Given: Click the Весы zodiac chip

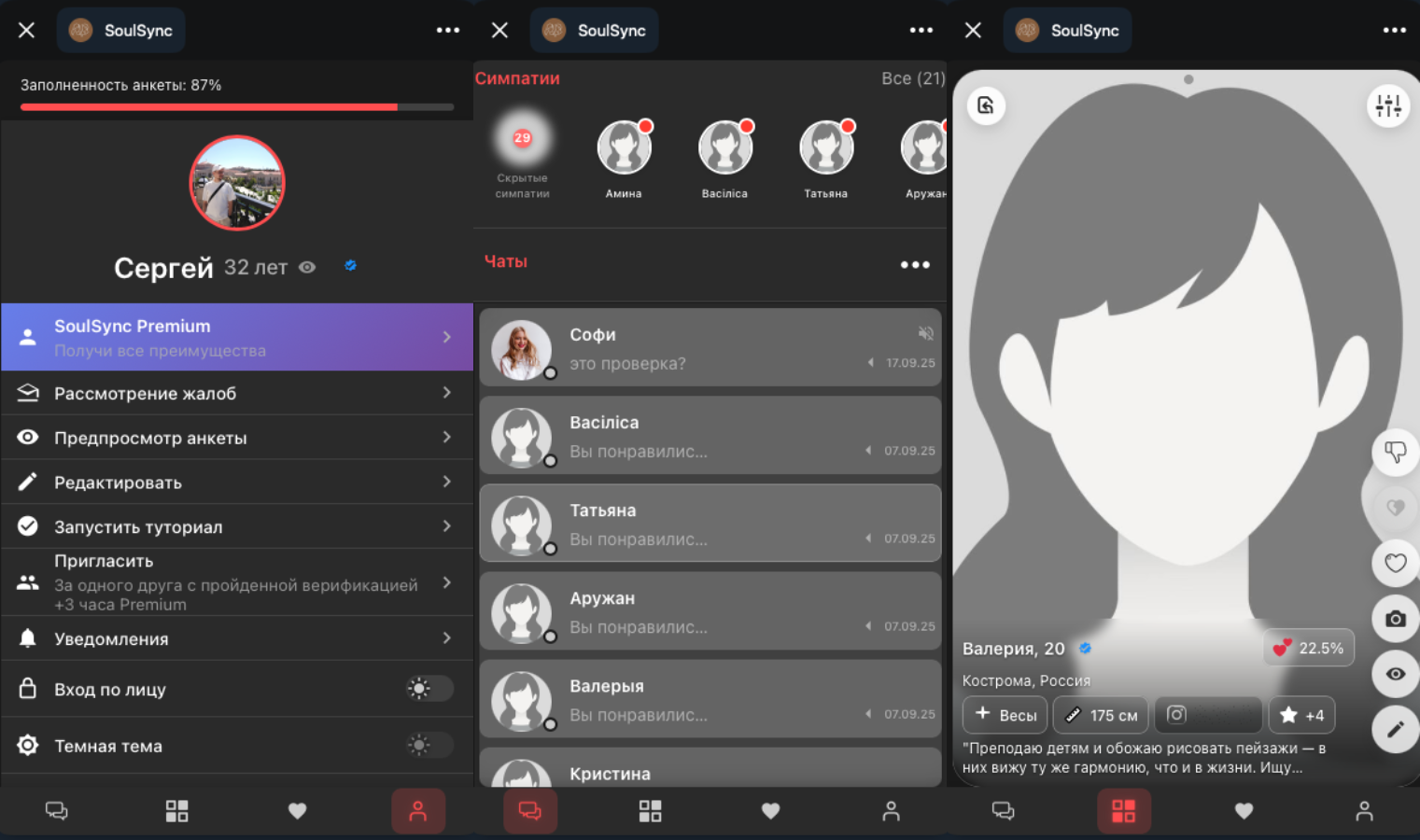Looking at the screenshot, I should tap(1005, 715).
